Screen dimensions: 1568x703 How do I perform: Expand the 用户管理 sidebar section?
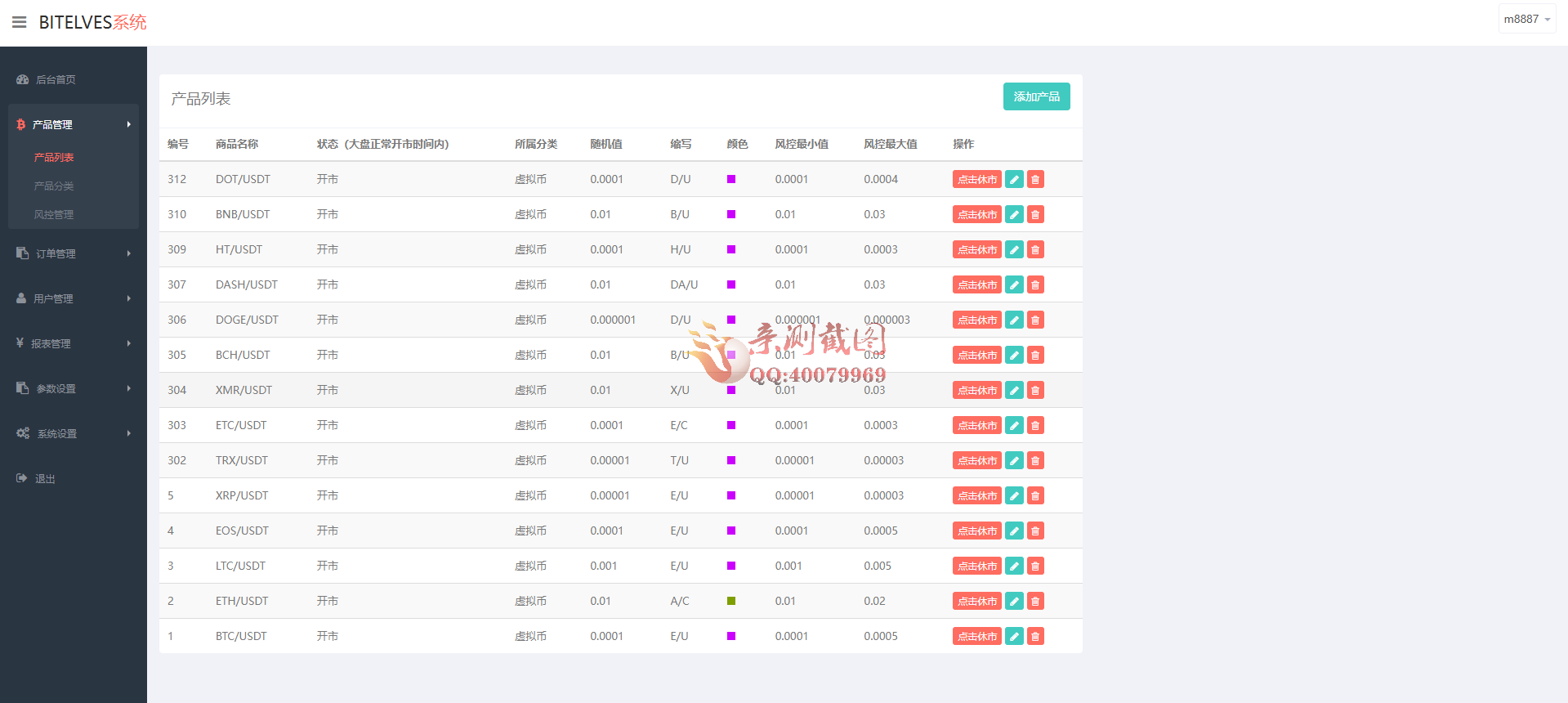click(x=74, y=299)
